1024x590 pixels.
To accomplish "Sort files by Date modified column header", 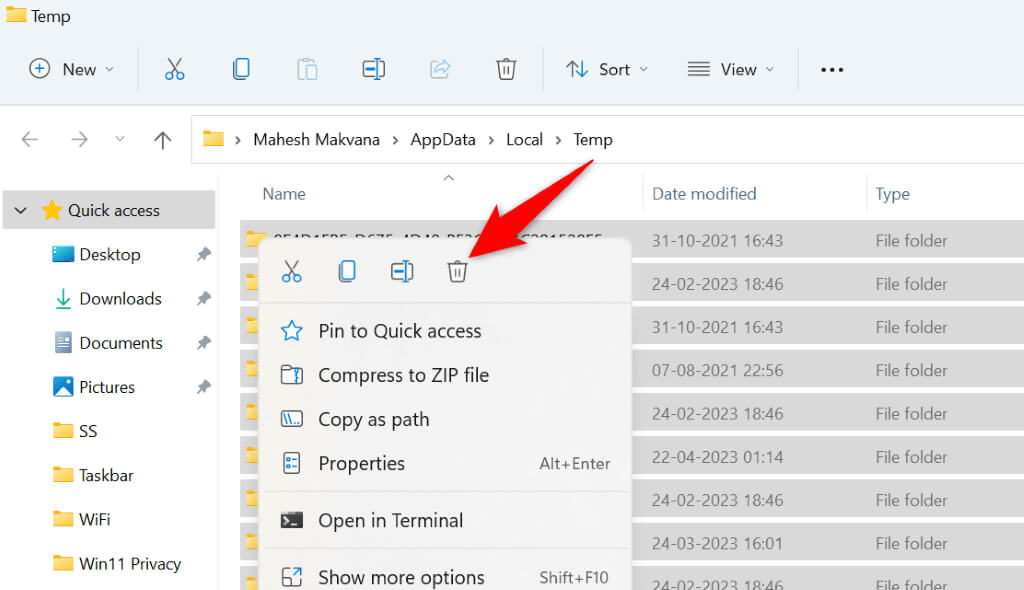I will pyautogui.click(x=704, y=194).
